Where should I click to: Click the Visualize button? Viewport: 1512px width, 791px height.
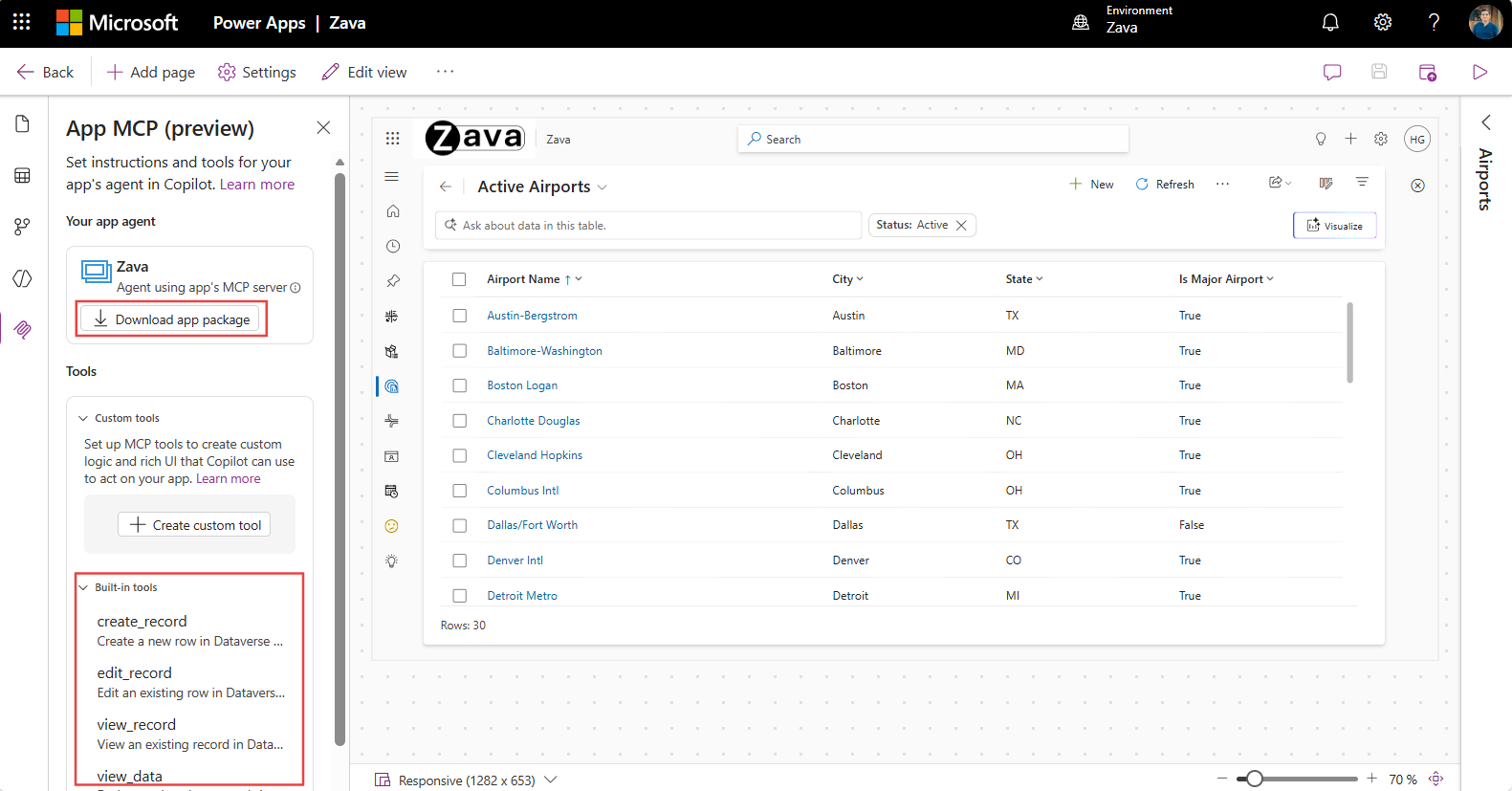(x=1335, y=226)
